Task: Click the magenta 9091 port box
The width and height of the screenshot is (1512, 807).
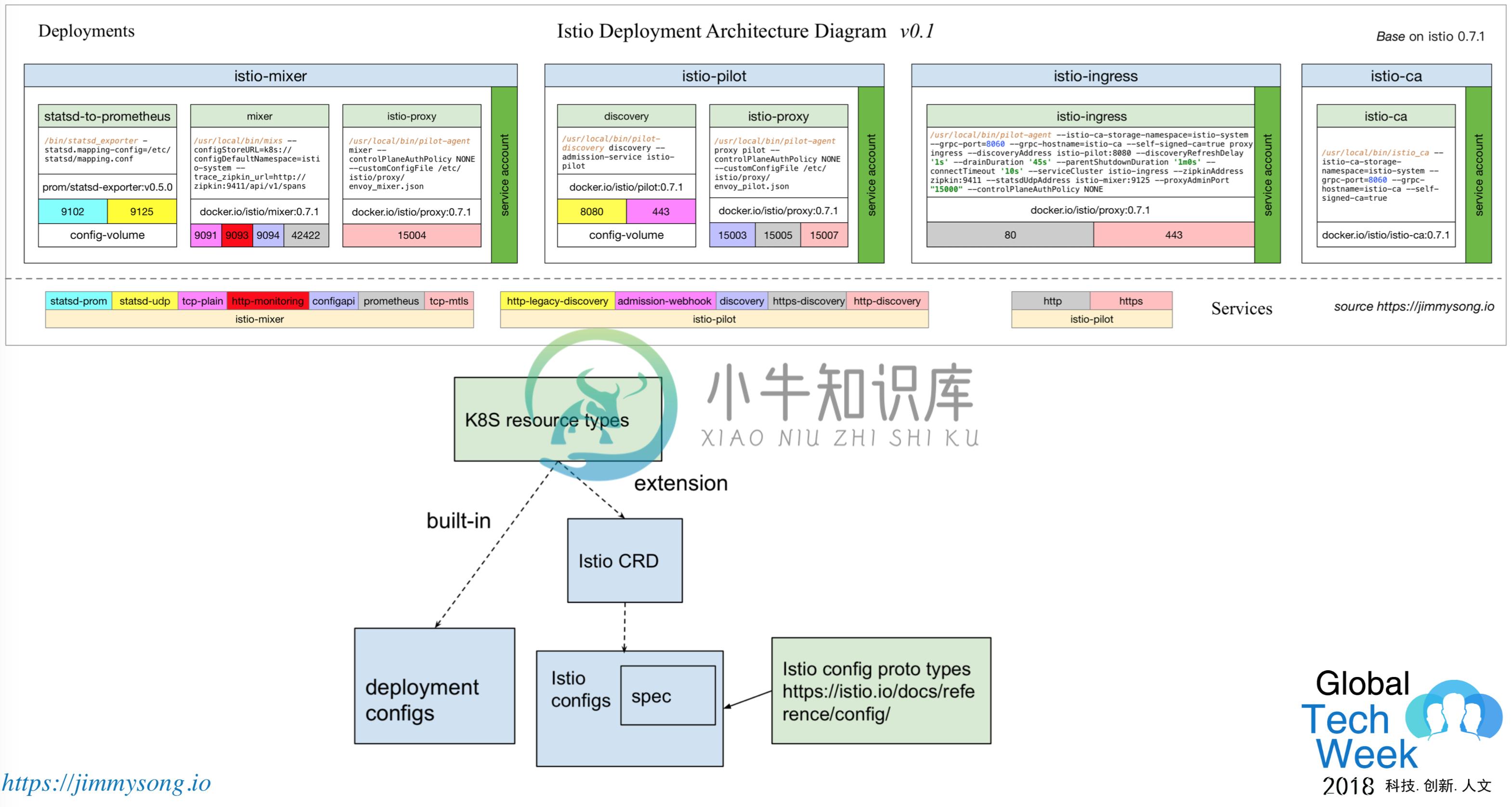Action: (x=206, y=235)
